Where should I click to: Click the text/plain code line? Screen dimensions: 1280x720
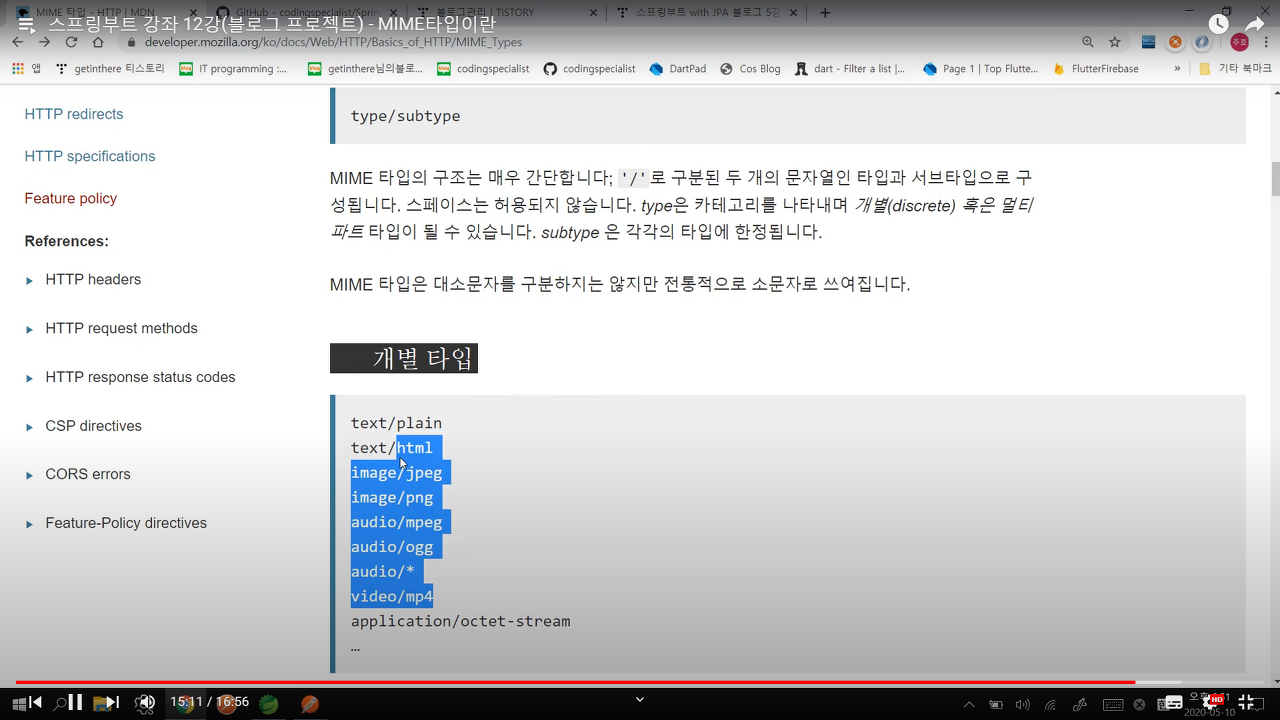click(396, 423)
